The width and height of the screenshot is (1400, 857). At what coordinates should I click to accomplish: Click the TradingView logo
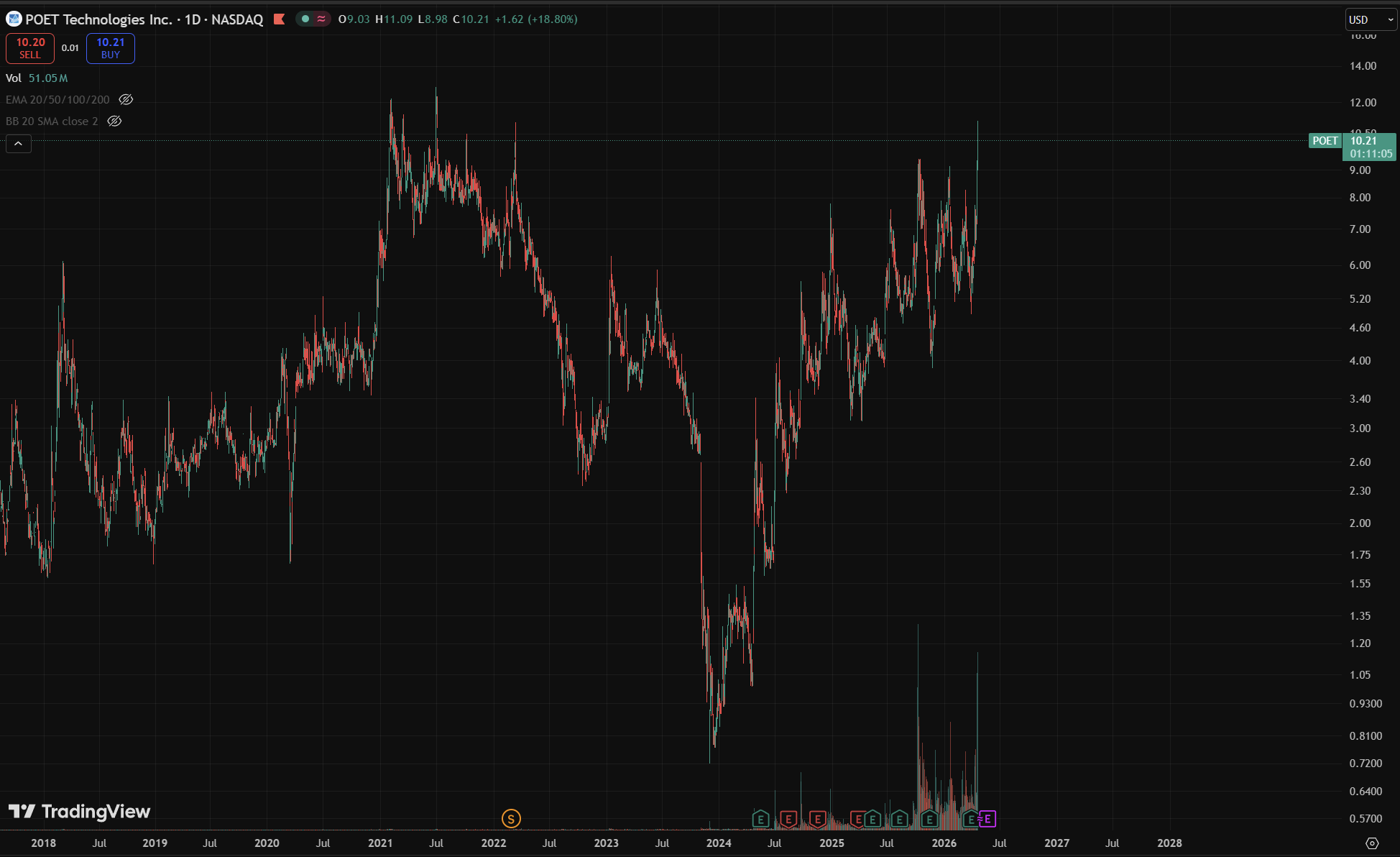[80, 812]
